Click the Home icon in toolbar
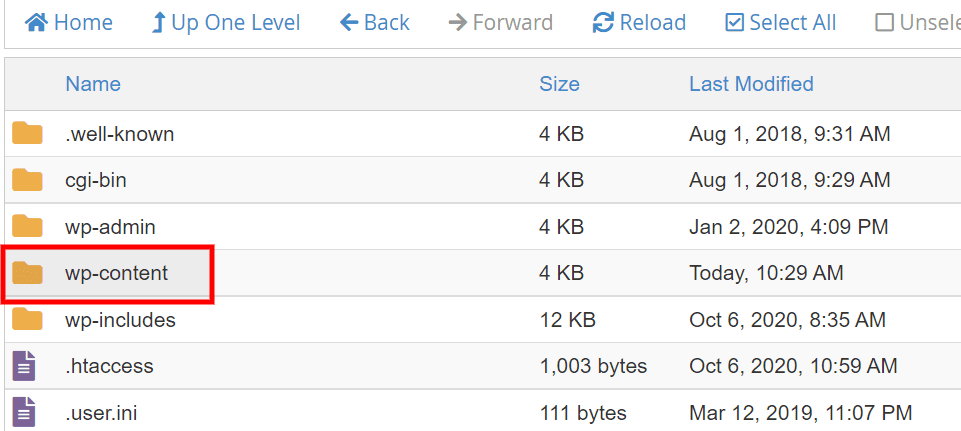961x431 pixels. (x=36, y=22)
